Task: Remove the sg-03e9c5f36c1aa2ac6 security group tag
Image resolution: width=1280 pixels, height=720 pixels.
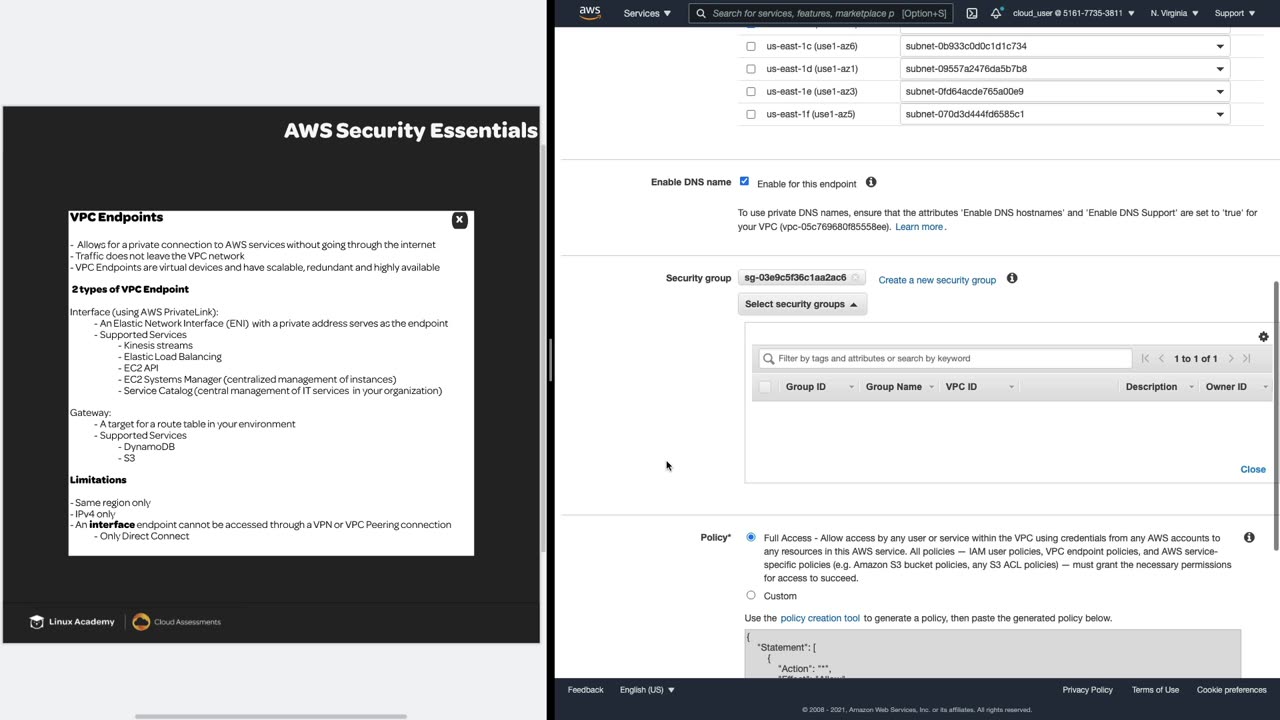Action: click(x=855, y=278)
